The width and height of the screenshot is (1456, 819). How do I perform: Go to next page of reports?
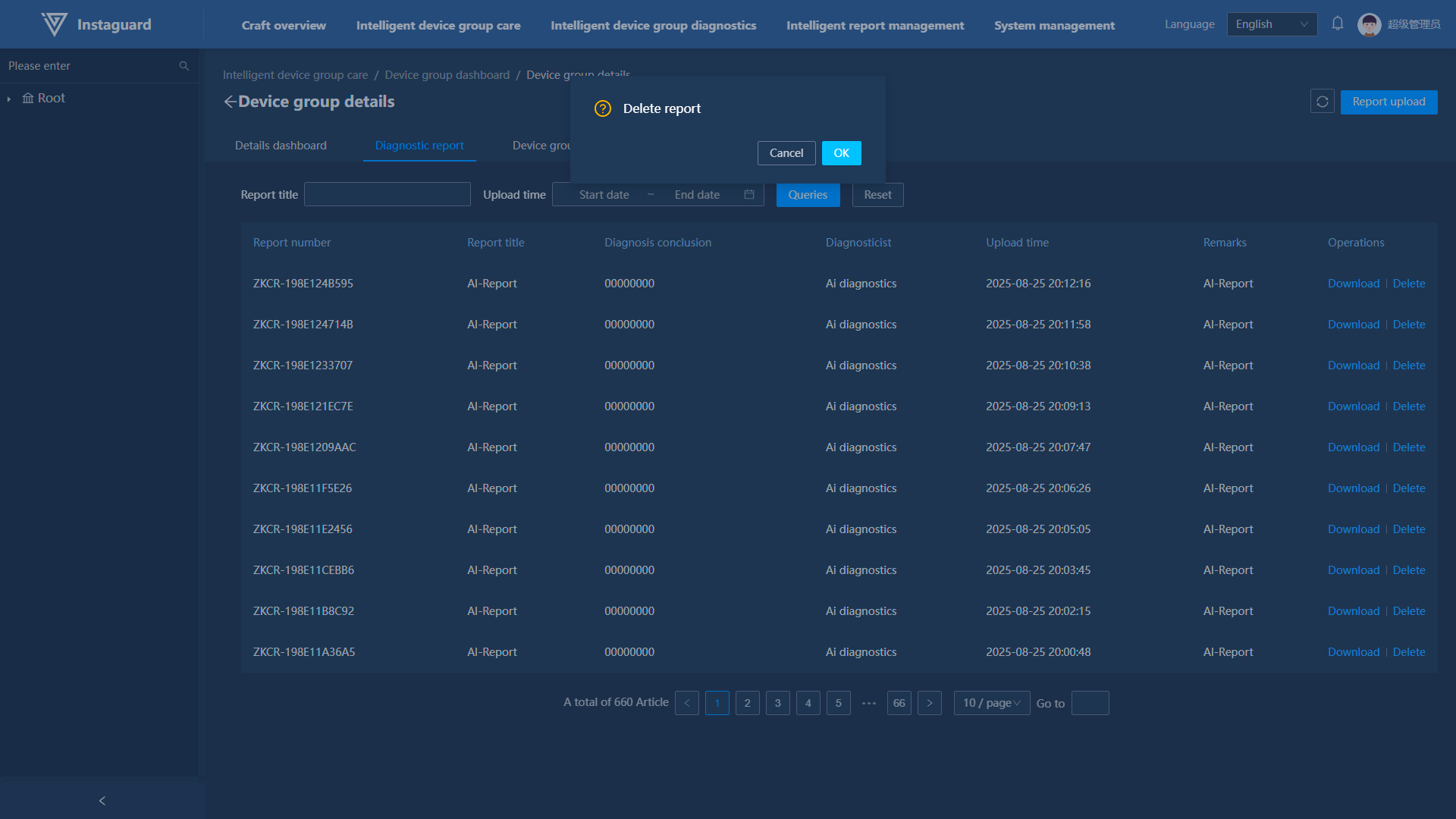(930, 703)
